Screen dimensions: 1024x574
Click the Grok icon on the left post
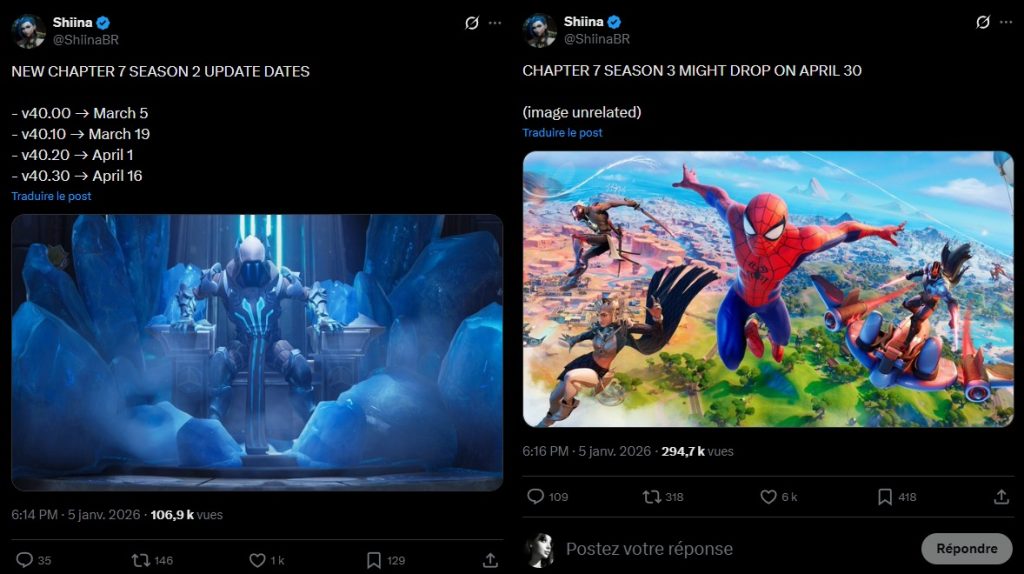[x=472, y=23]
